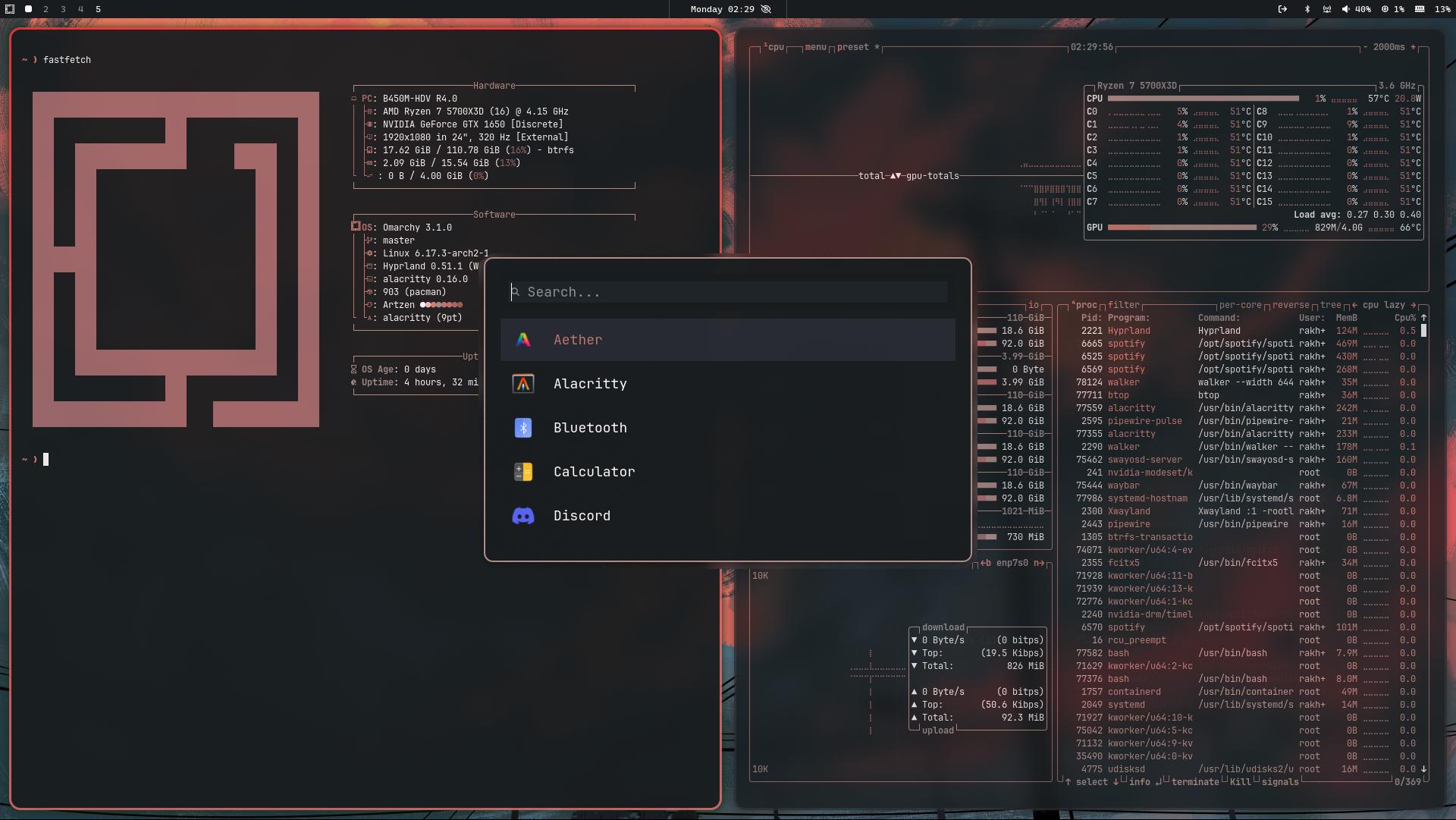The height and width of the screenshot is (820, 1456).
Task: Click the power/logout icon in top bar
Action: 1282,9
